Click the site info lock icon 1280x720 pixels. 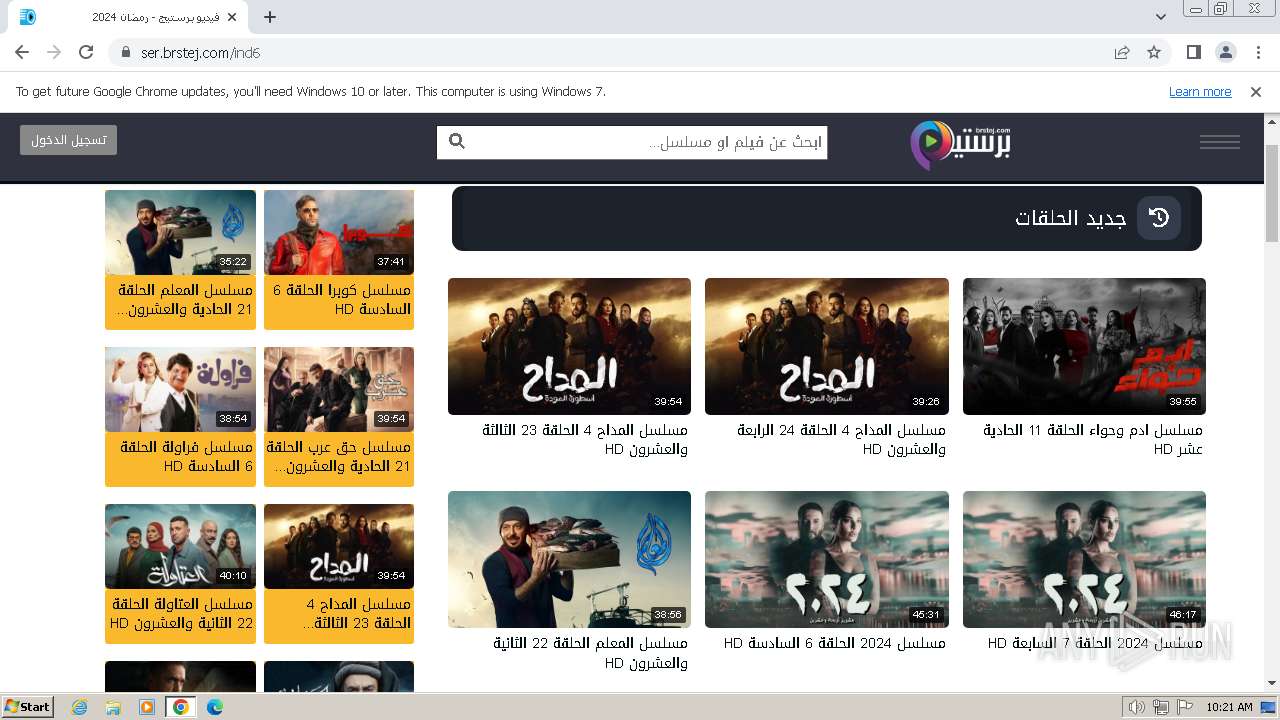click(125, 53)
